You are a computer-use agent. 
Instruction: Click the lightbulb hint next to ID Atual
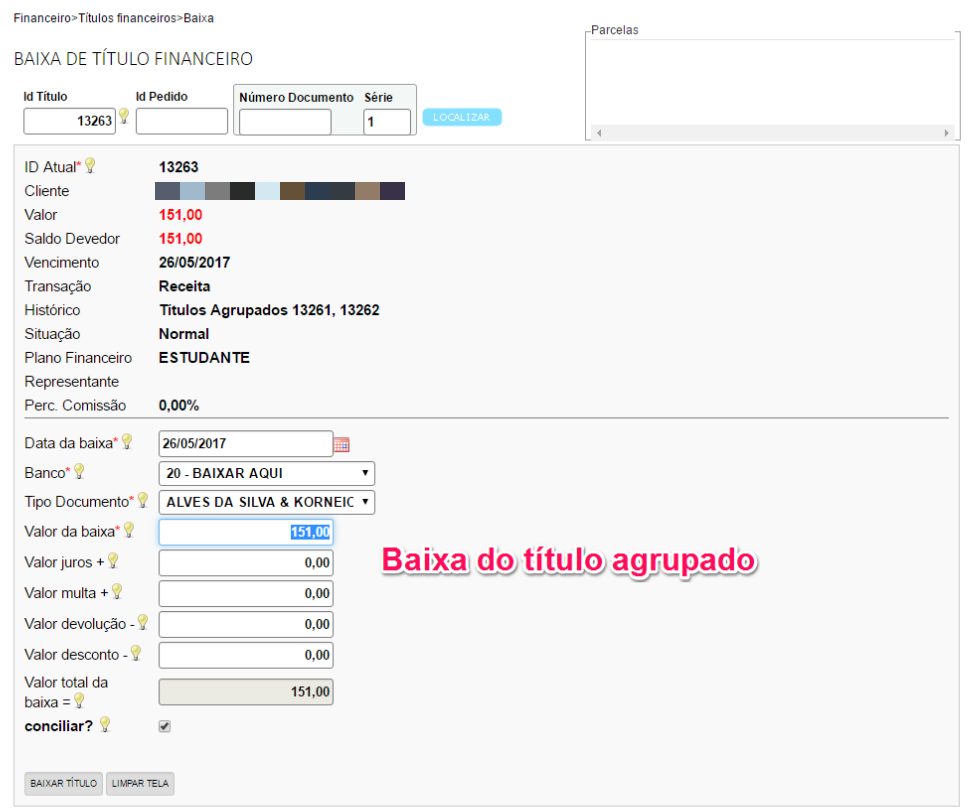point(89,166)
